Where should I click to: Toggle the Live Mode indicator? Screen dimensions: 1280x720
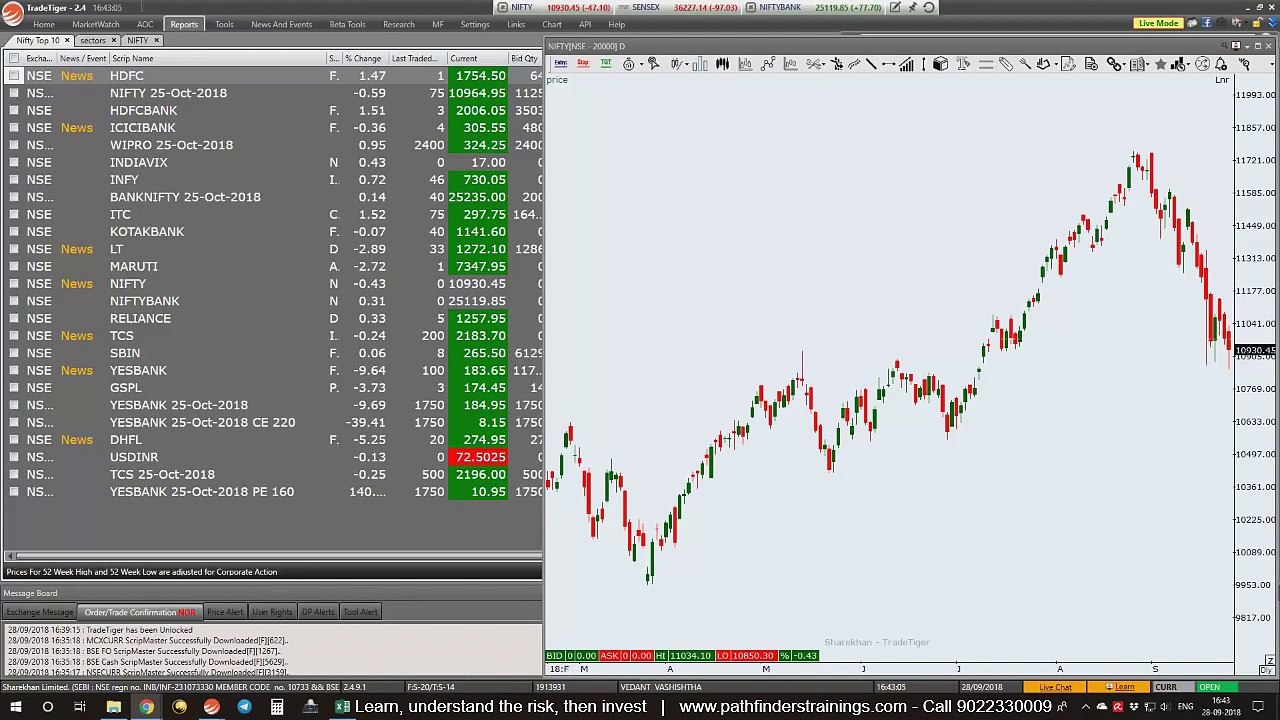coord(1158,23)
